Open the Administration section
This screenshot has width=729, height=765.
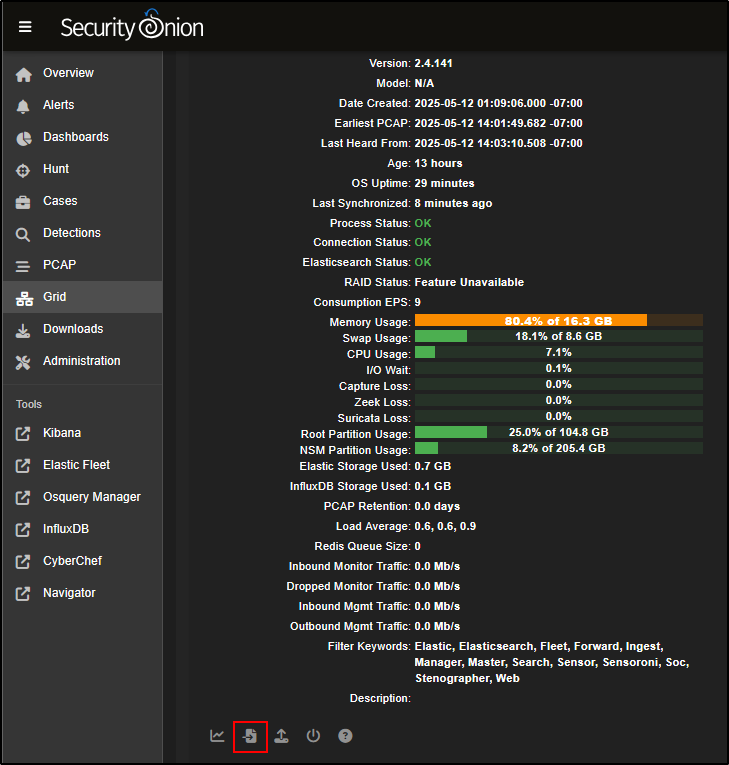(x=81, y=361)
